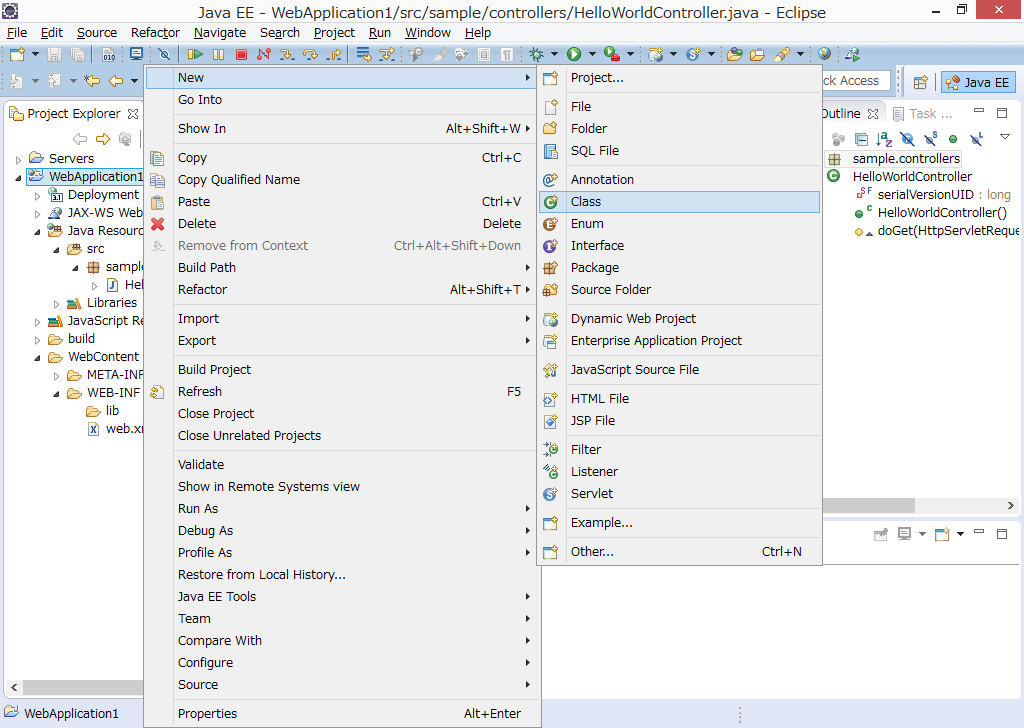The height and width of the screenshot is (728, 1024).
Task: Click the back arrow in Project Explorer
Action: 80,138
